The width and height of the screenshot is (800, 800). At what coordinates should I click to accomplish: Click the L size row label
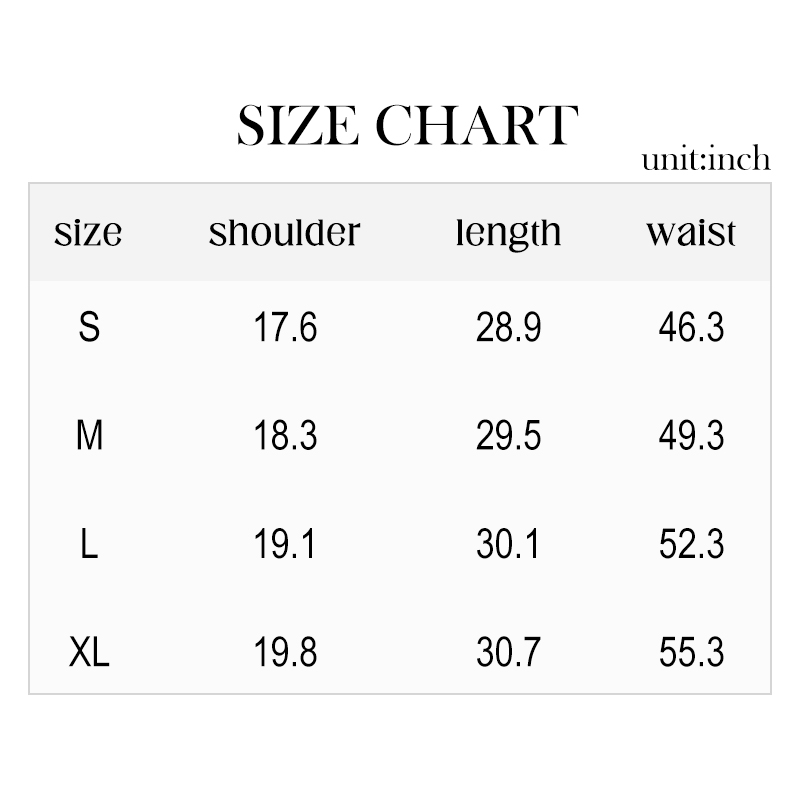click(89, 545)
